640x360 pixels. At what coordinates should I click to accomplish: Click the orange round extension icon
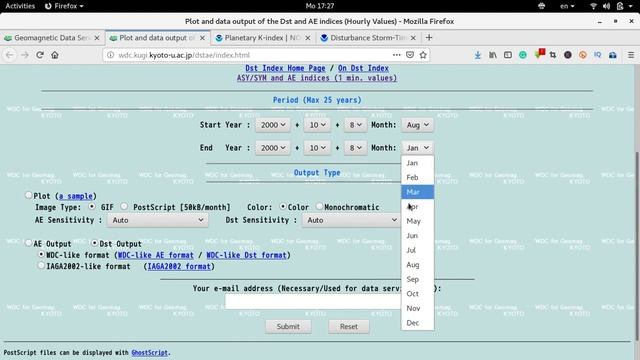point(583,55)
